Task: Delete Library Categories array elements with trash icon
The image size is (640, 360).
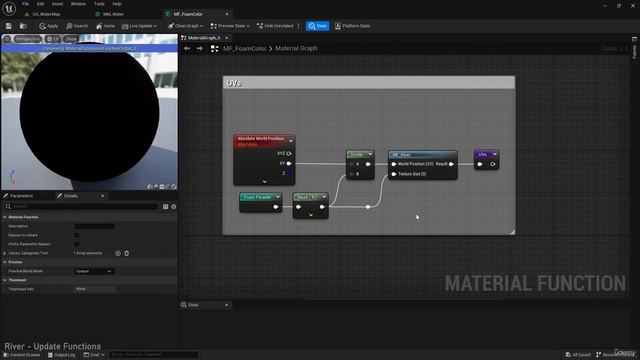Action: tap(127, 253)
